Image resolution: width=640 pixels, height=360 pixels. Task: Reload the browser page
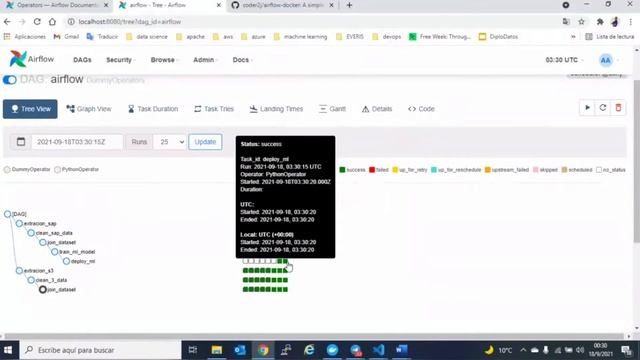[37, 22]
